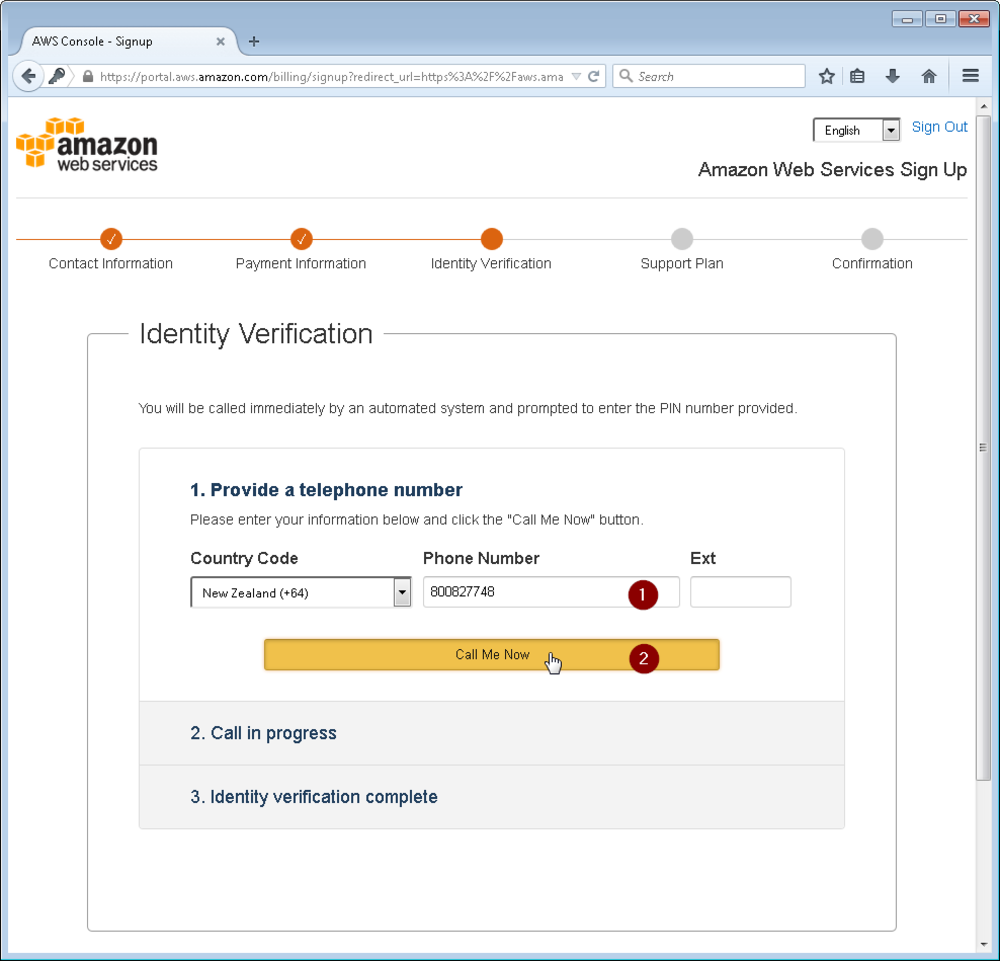The width and height of the screenshot is (1000, 961).
Task: Click the key icon beside the address bar
Action: 57,77
